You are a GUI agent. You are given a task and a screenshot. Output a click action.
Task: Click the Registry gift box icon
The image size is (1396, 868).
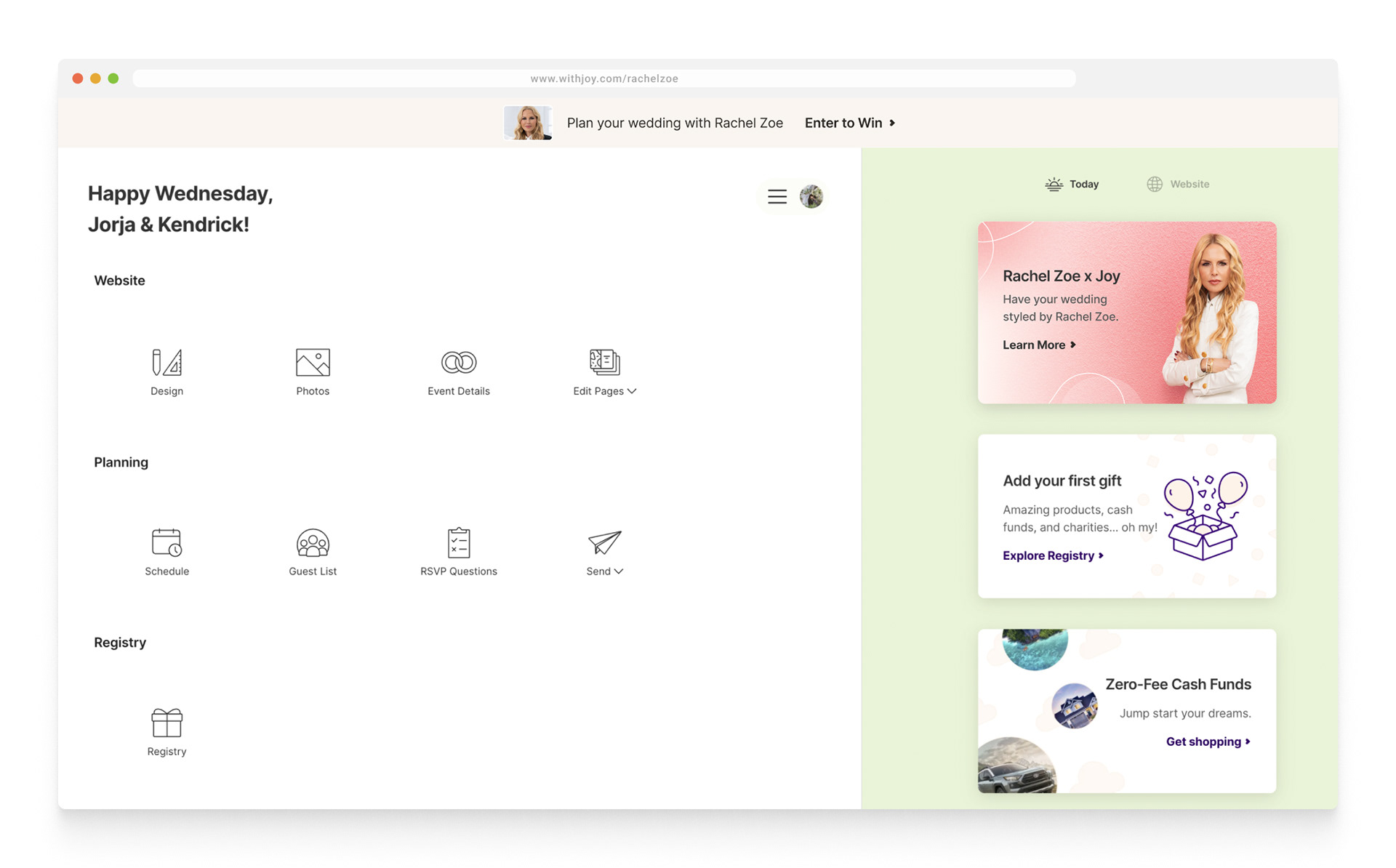167,723
